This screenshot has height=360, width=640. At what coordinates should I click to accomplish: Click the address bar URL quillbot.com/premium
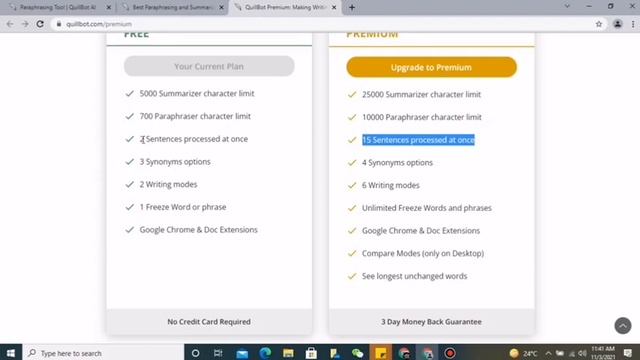coord(99,24)
